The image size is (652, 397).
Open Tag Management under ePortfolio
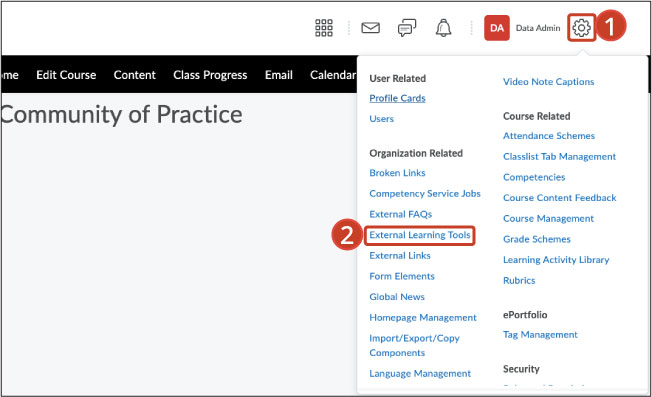tap(540, 335)
